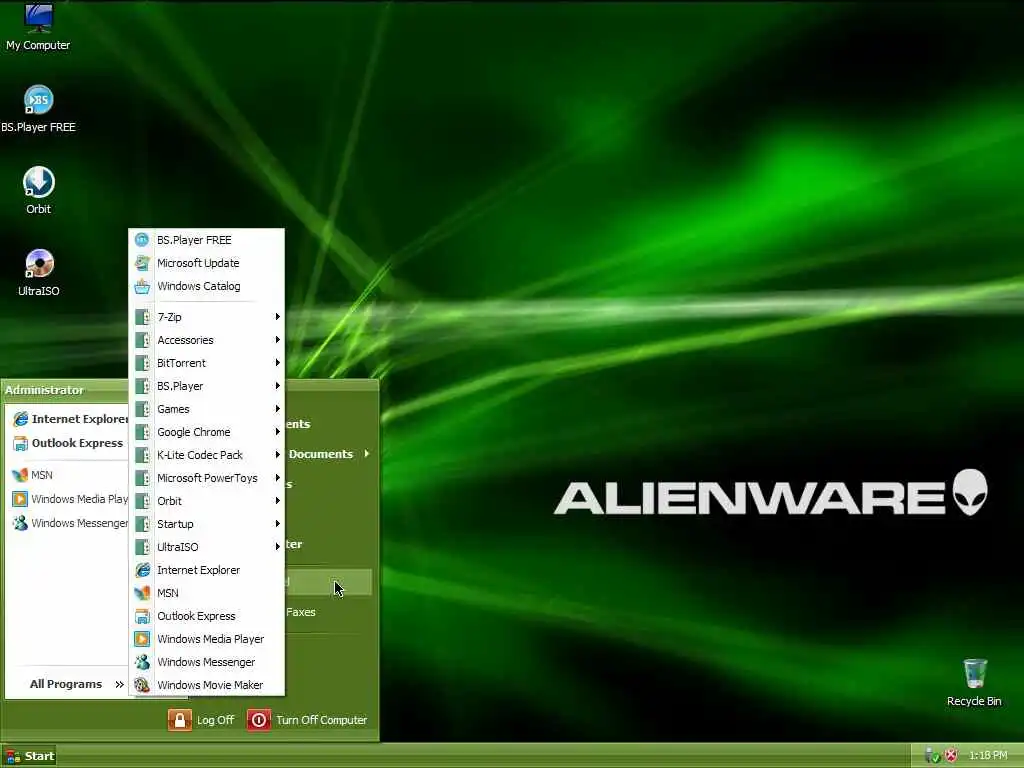Select Windows Catalog menu entry
Image resolution: width=1024 pixels, height=768 pixels.
pos(206,286)
